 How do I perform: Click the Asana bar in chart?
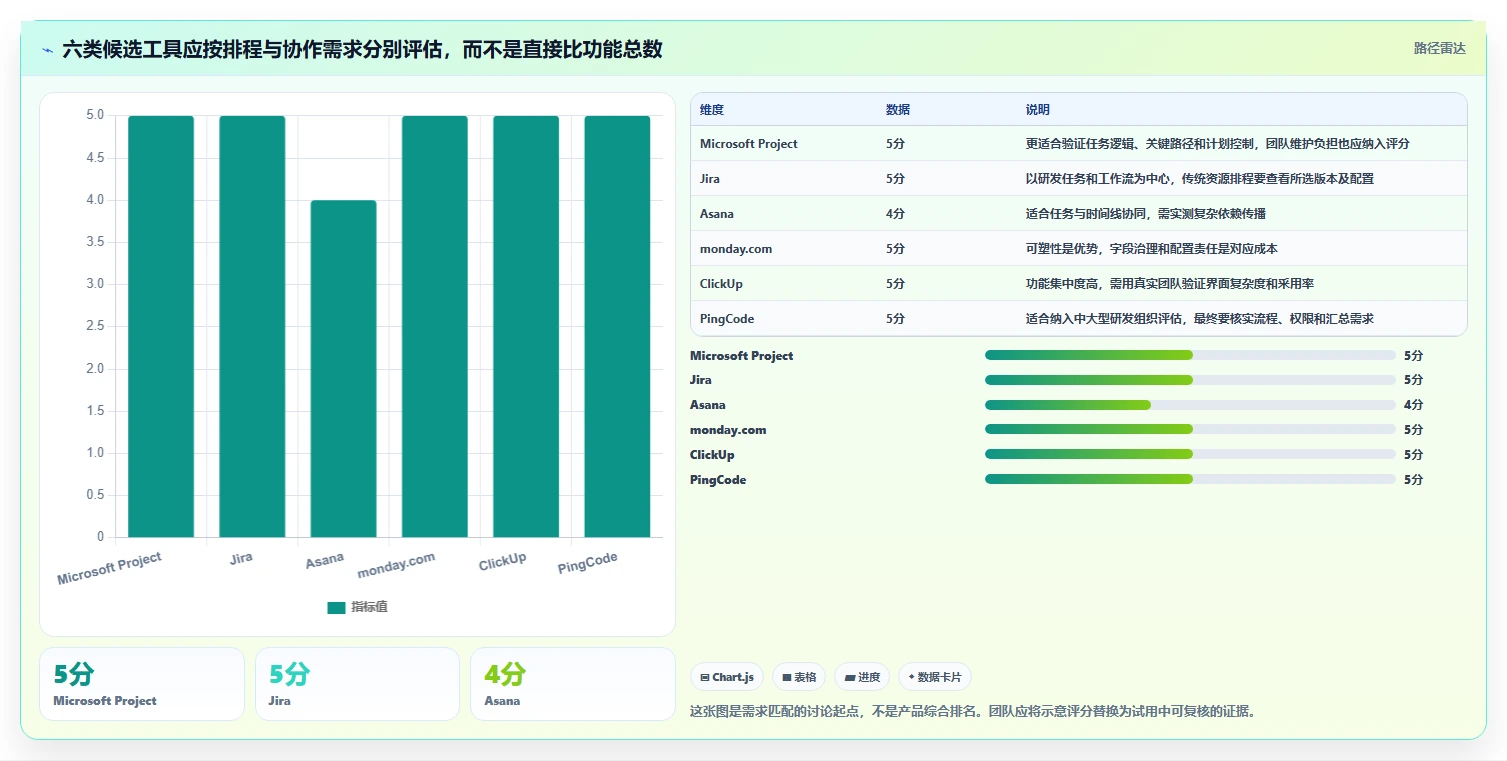[x=344, y=368]
